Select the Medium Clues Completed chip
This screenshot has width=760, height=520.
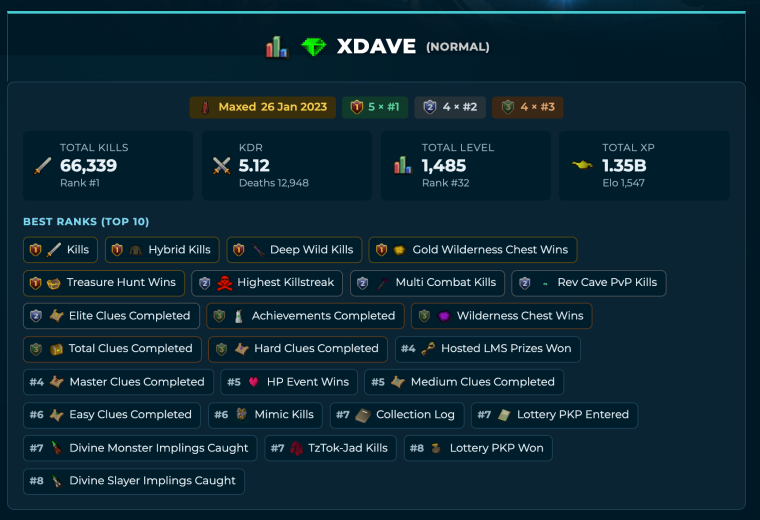tap(464, 382)
